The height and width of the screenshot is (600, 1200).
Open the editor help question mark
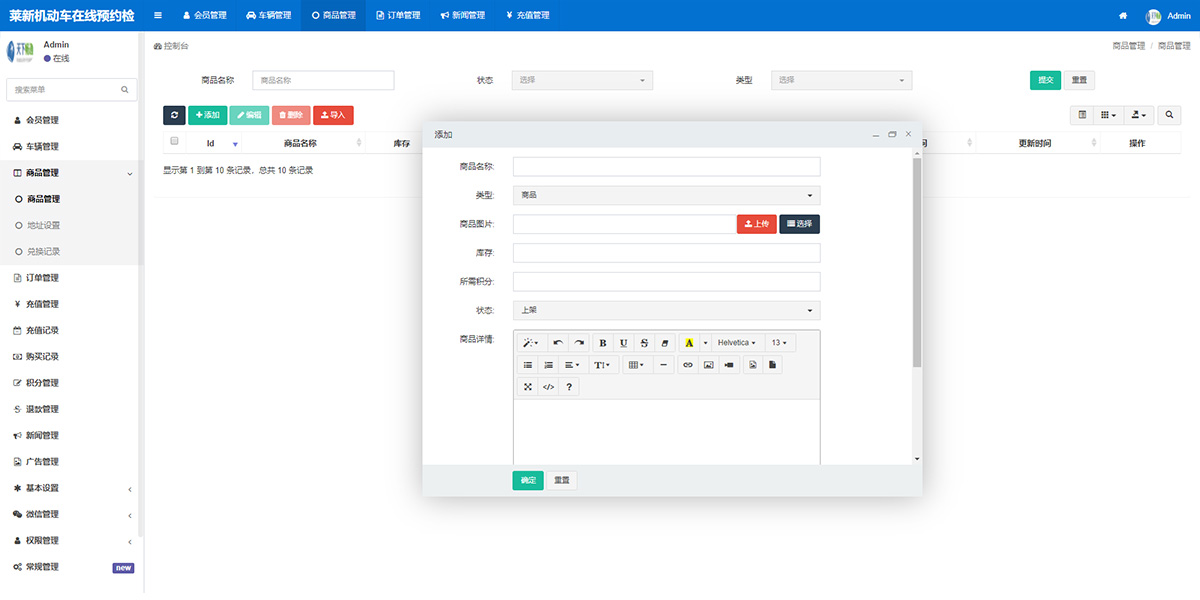(569, 387)
